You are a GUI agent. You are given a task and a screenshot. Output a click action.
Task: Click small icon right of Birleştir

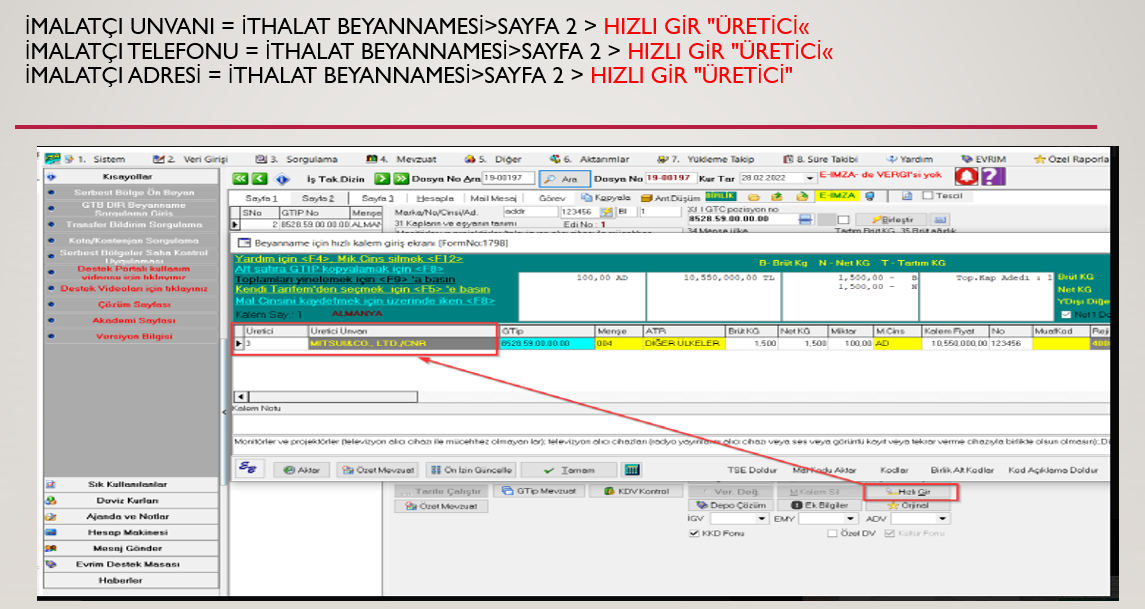click(940, 219)
